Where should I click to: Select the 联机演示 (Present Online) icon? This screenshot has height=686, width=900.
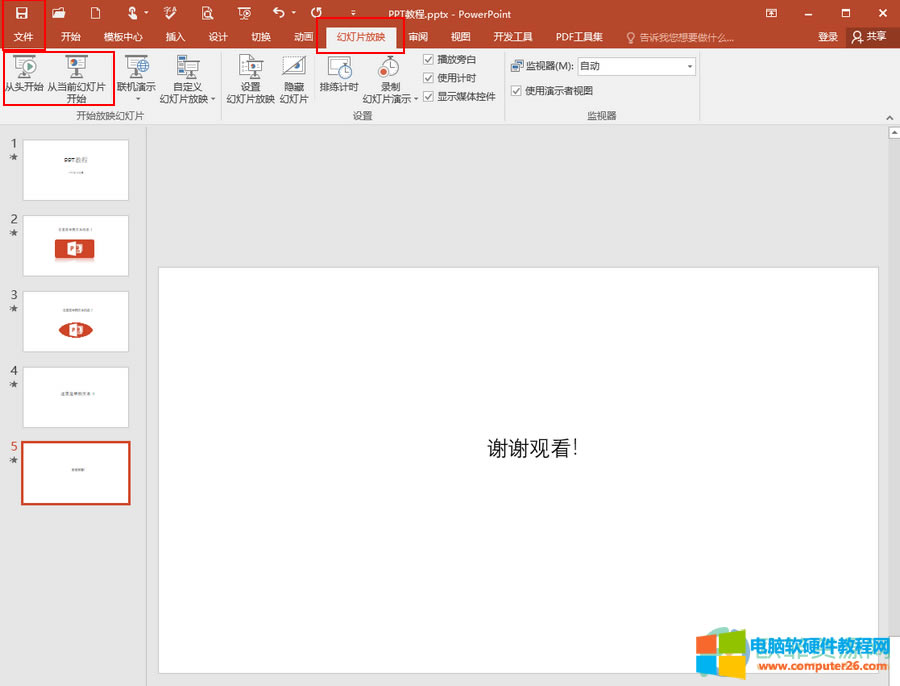pos(137,70)
